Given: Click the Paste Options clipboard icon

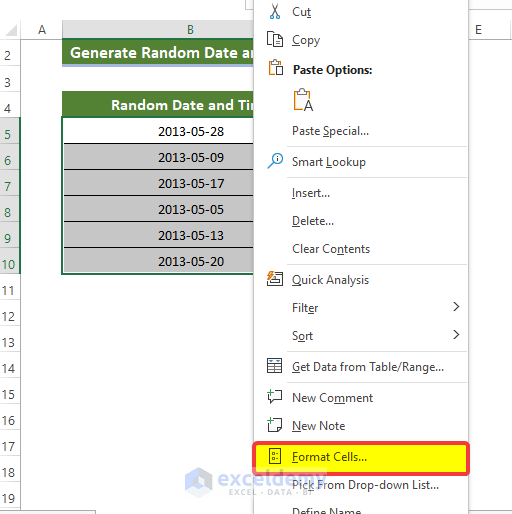Looking at the screenshot, I should click(276, 68).
